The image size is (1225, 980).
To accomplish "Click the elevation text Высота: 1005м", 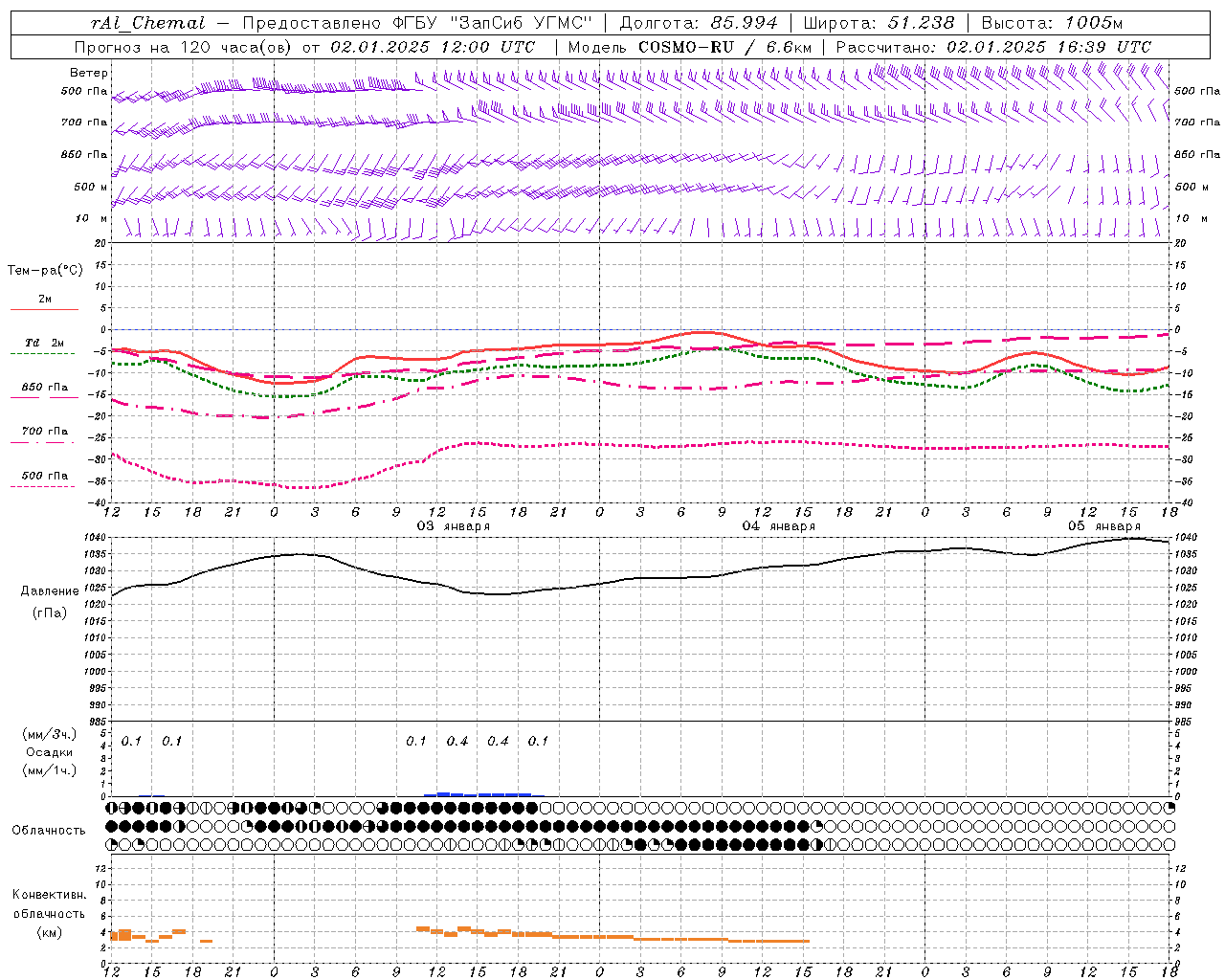I will pyautogui.click(x=1052, y=23).
